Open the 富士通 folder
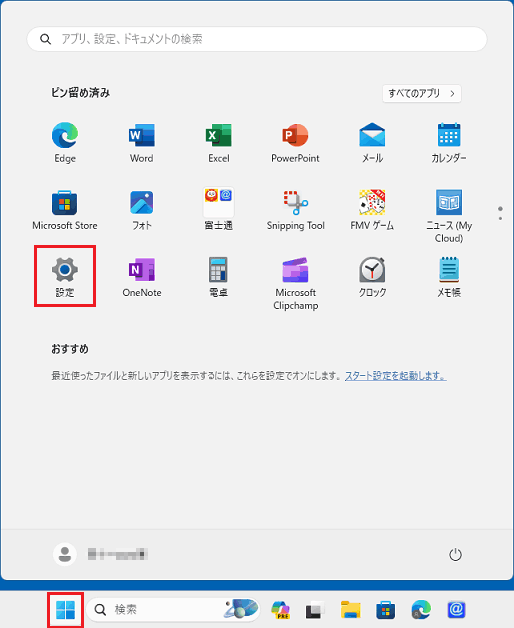 pyautogui.click(x=219, y=210)
